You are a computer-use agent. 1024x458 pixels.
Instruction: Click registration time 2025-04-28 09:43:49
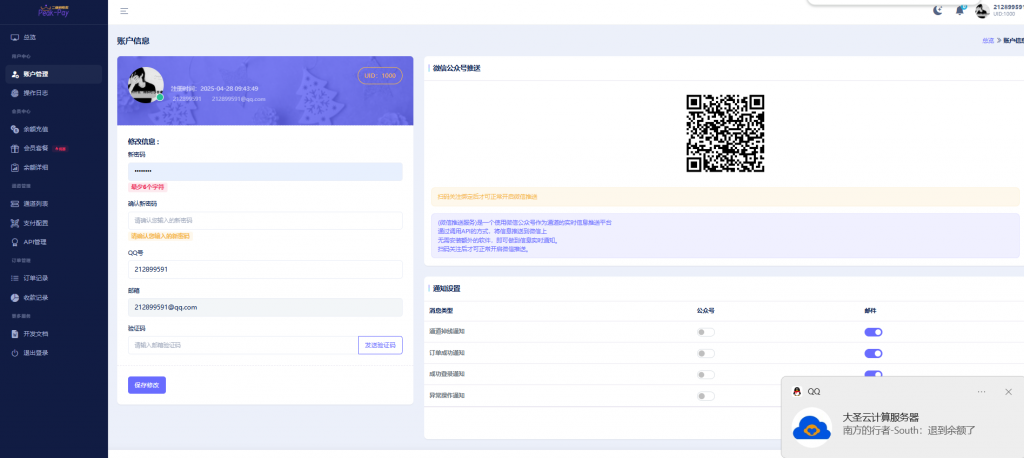click(x=229, y=88)
